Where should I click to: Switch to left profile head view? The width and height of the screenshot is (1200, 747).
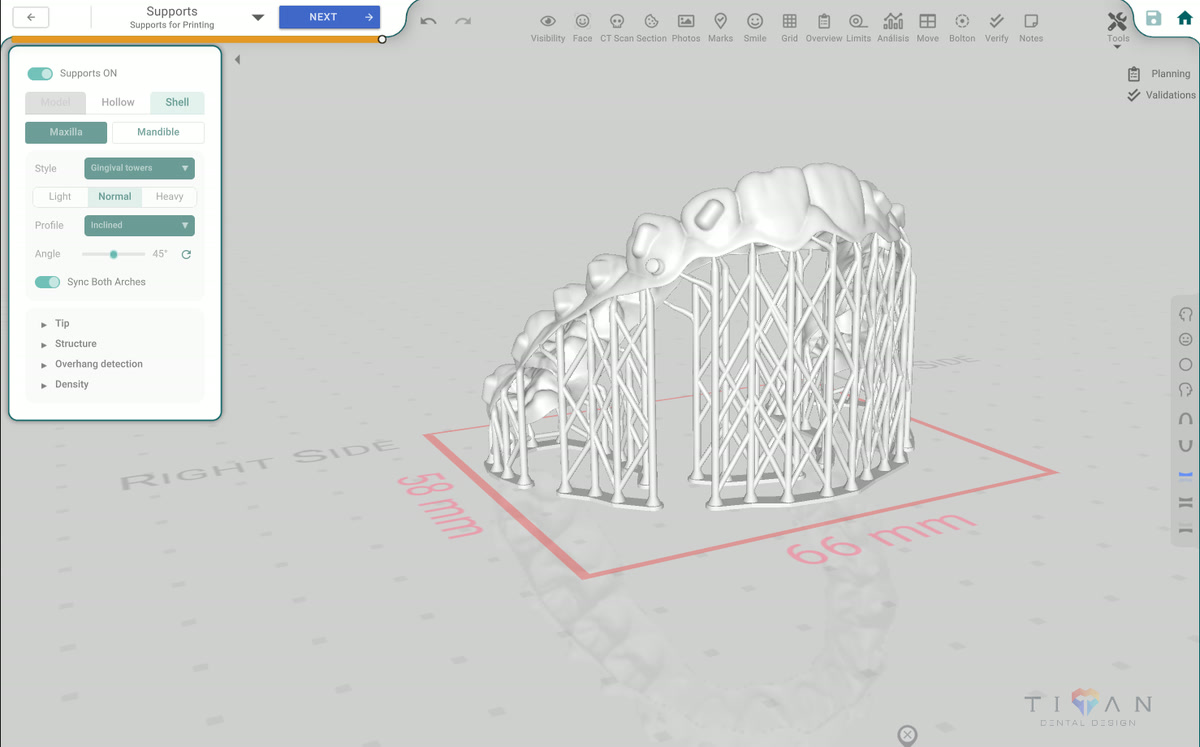[1186, 314]
